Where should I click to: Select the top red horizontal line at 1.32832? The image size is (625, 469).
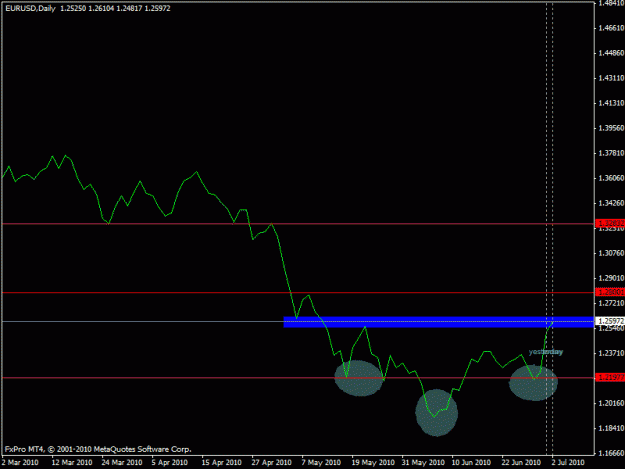298,224
